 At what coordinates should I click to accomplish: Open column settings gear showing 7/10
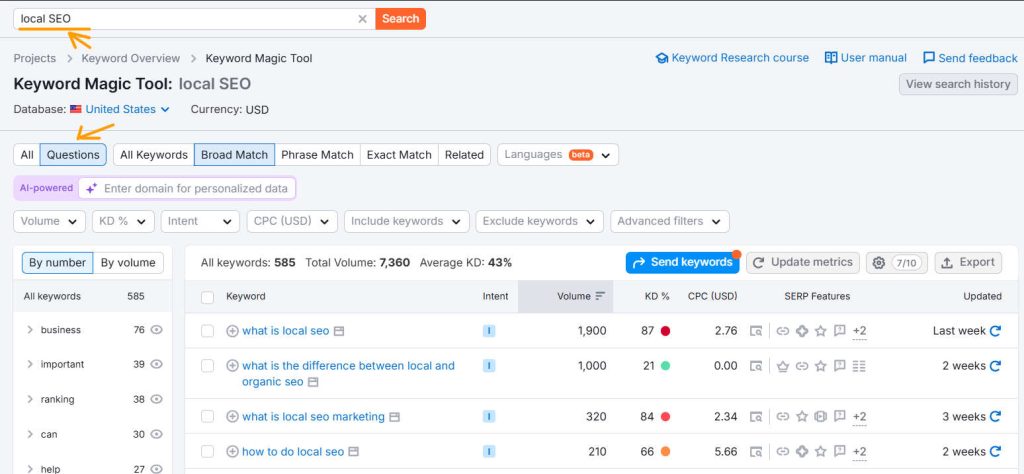click(x=897, y=262)
